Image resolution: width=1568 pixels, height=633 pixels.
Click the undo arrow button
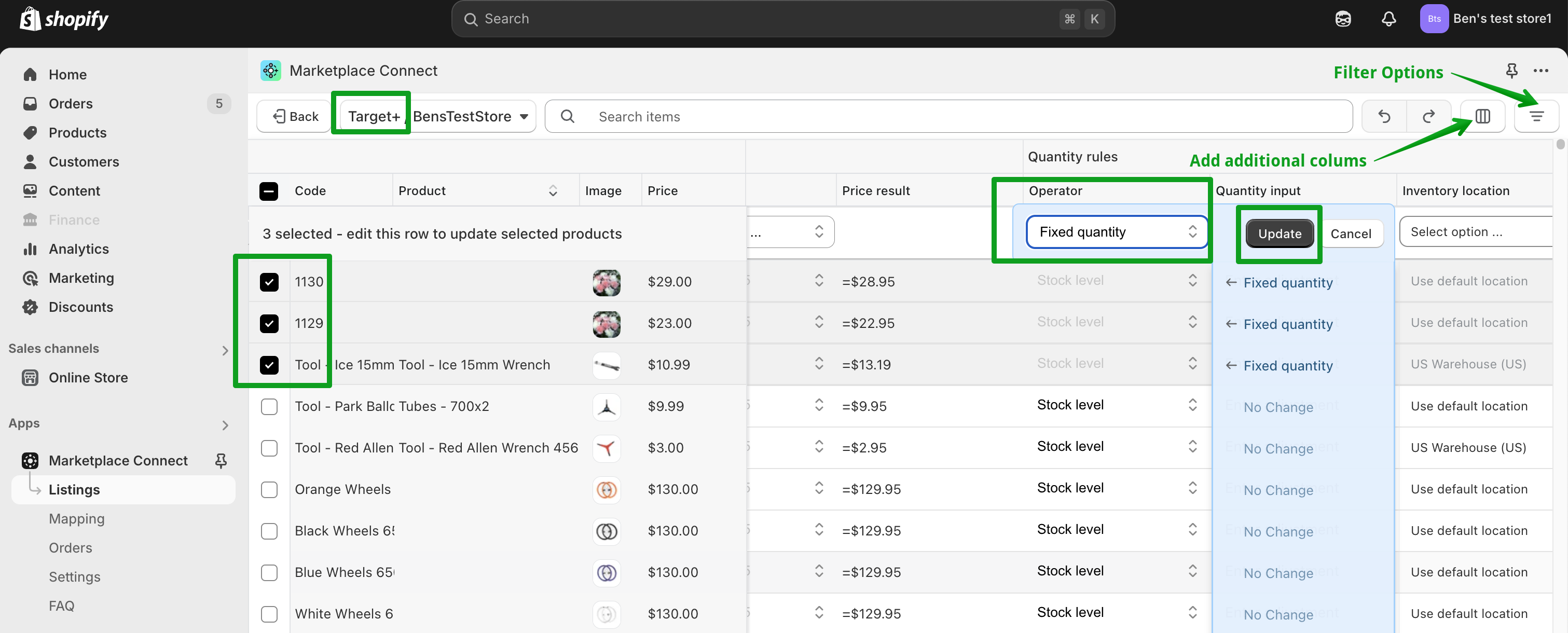click(1384, 116)
